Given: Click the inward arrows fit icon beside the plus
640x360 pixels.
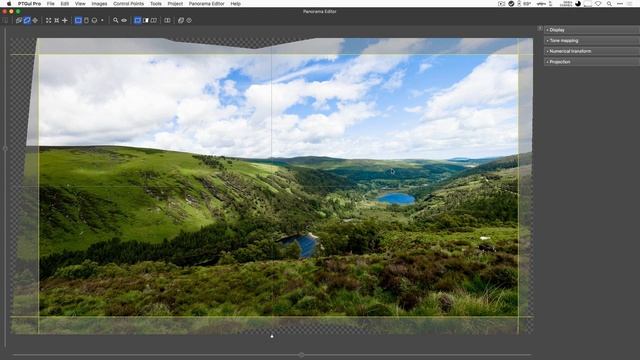Looking at the screenshot, I should coord(57,20).
